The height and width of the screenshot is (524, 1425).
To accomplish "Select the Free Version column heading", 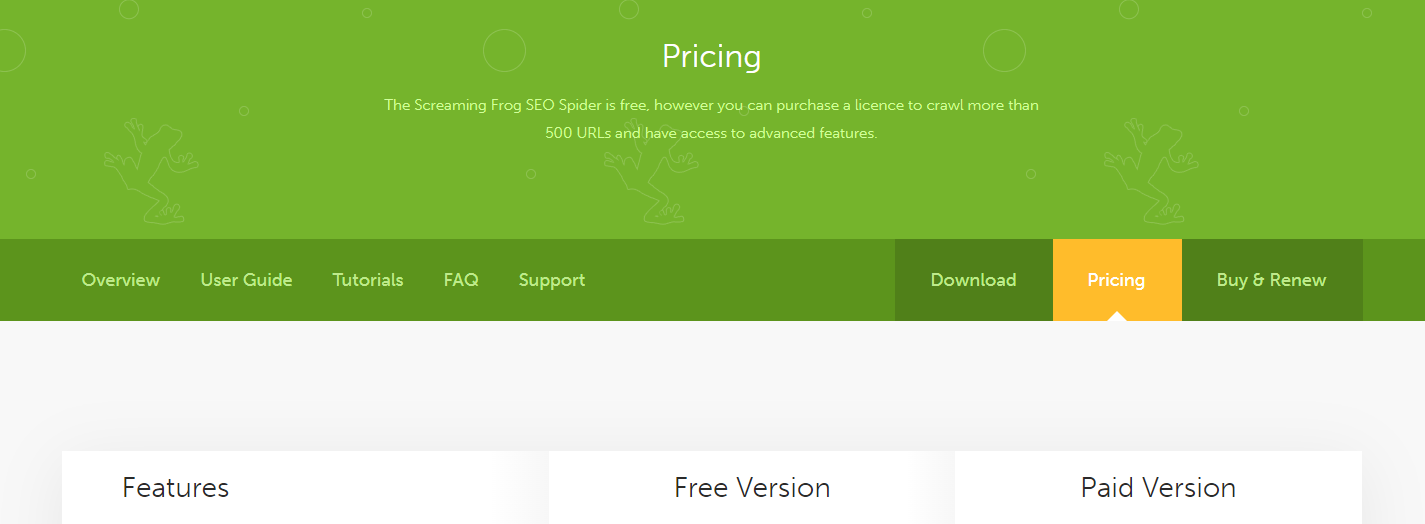I will (x=752, y=488).
